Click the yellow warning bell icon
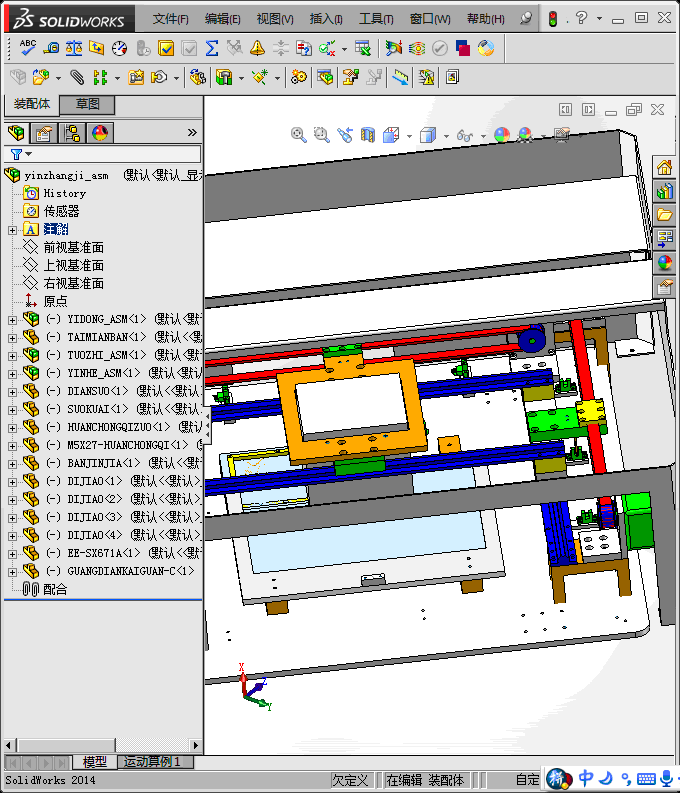The height and width of the screenshot is (793, 680). (x=257, y=48)
